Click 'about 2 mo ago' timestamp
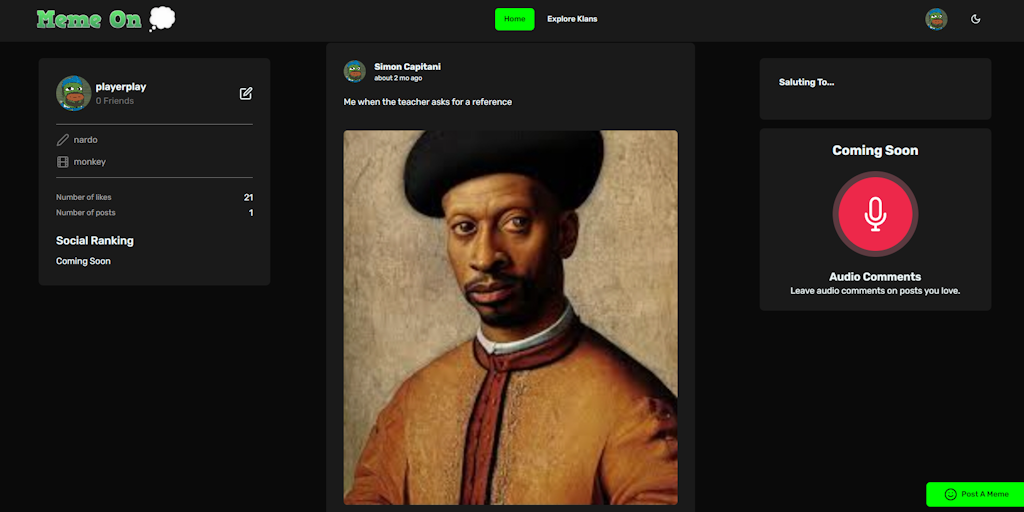1024x512 pixels. click(x=398, y=78)
